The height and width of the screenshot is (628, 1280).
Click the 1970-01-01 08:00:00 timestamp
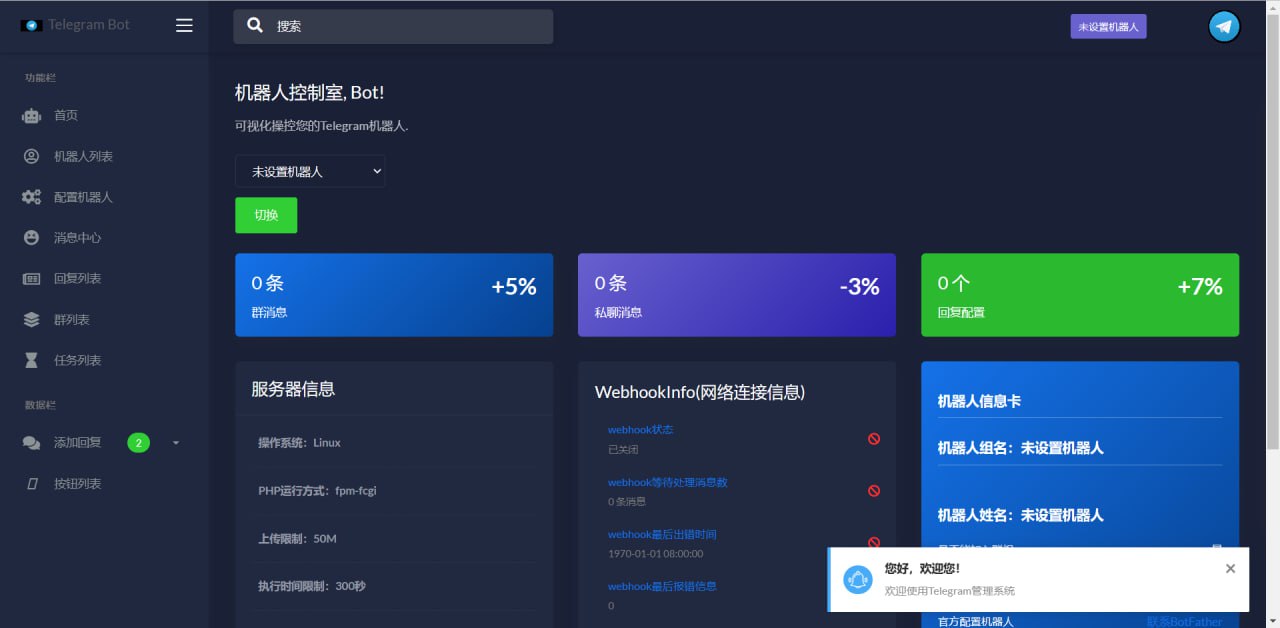[x=655, y=553]
